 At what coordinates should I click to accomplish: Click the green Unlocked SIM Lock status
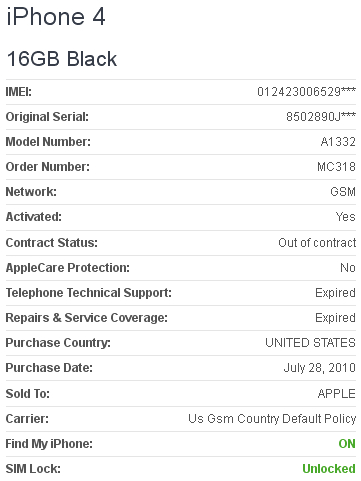click(x=329, y=469)
